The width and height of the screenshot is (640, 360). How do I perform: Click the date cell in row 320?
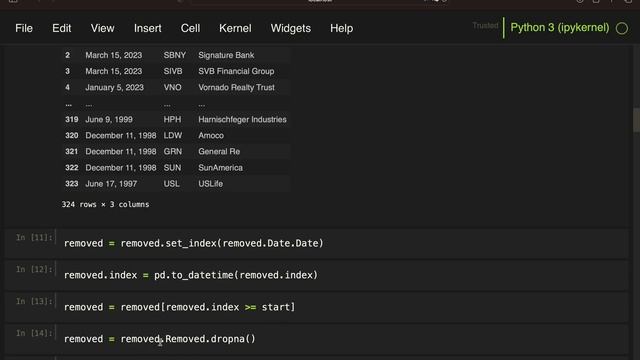pos(121,136)
